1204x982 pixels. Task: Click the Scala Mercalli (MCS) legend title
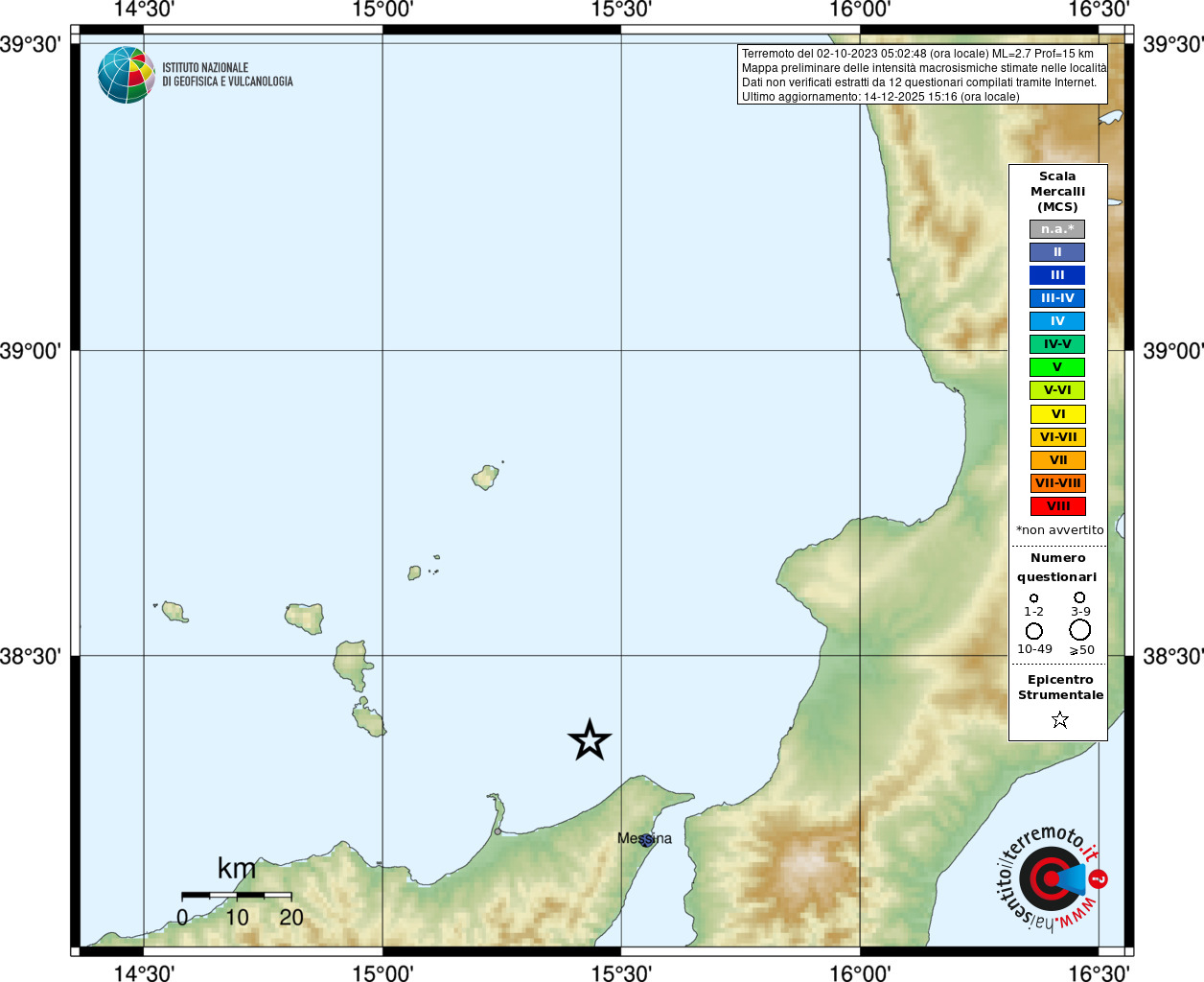pos(1057,192)
